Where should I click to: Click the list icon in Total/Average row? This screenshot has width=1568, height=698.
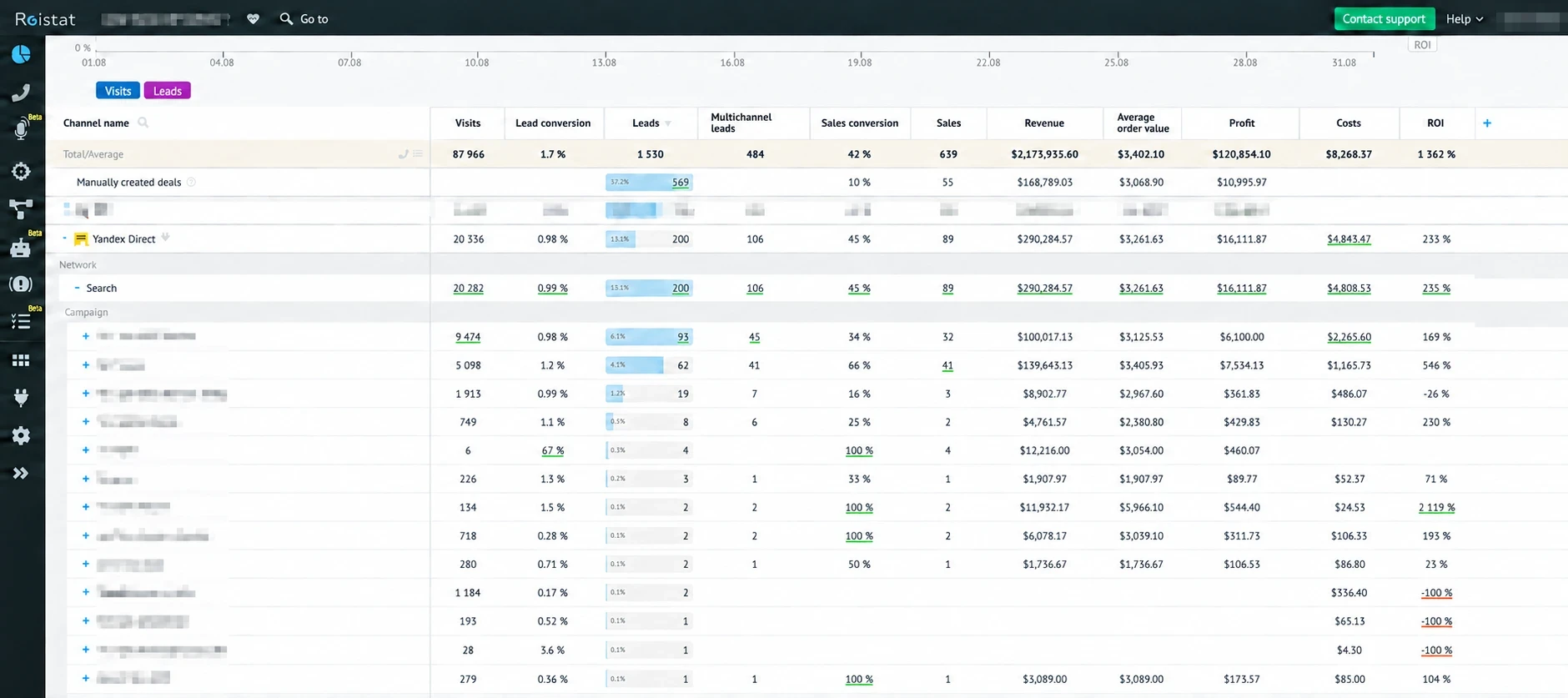click(418, 153)
